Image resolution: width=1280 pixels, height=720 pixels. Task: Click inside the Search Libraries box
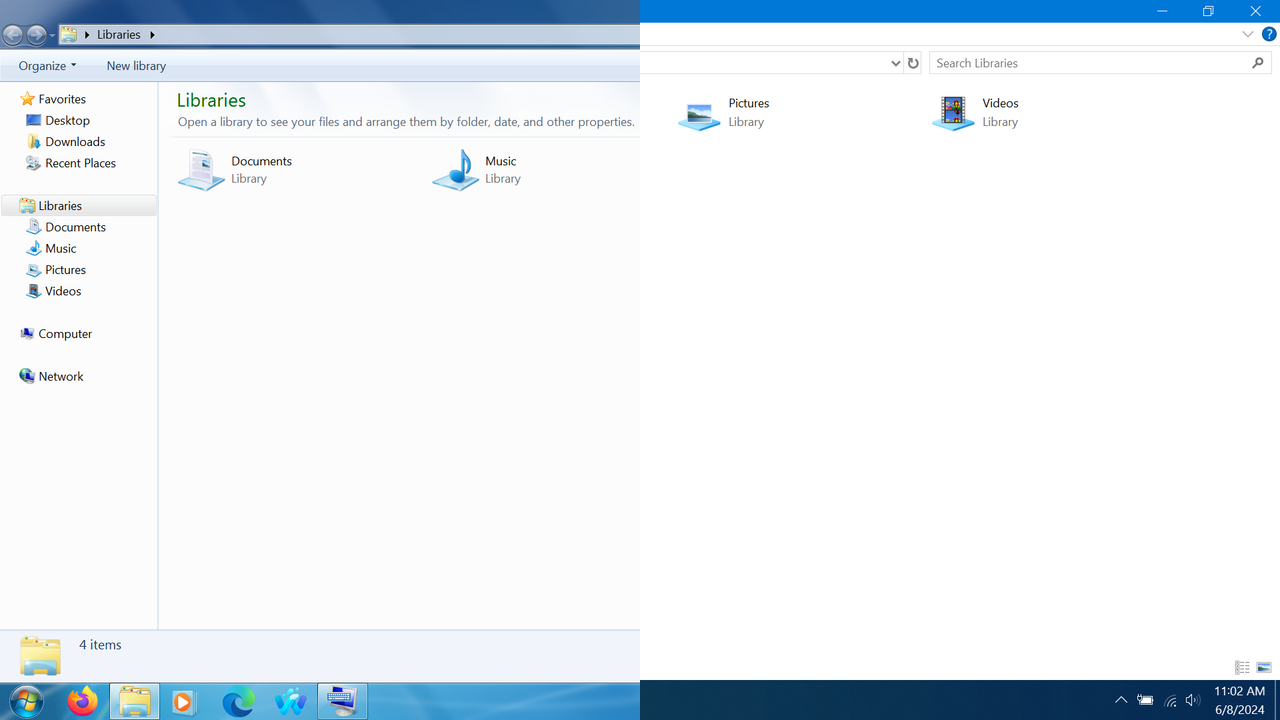(1088, 63)
